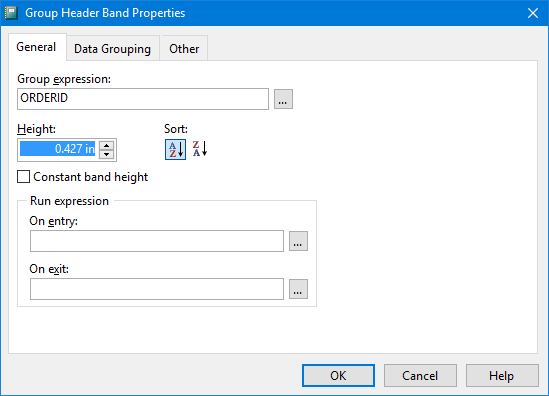
Task: Open Group expression builder ellipsis button
Action: [x=283, y=99]
